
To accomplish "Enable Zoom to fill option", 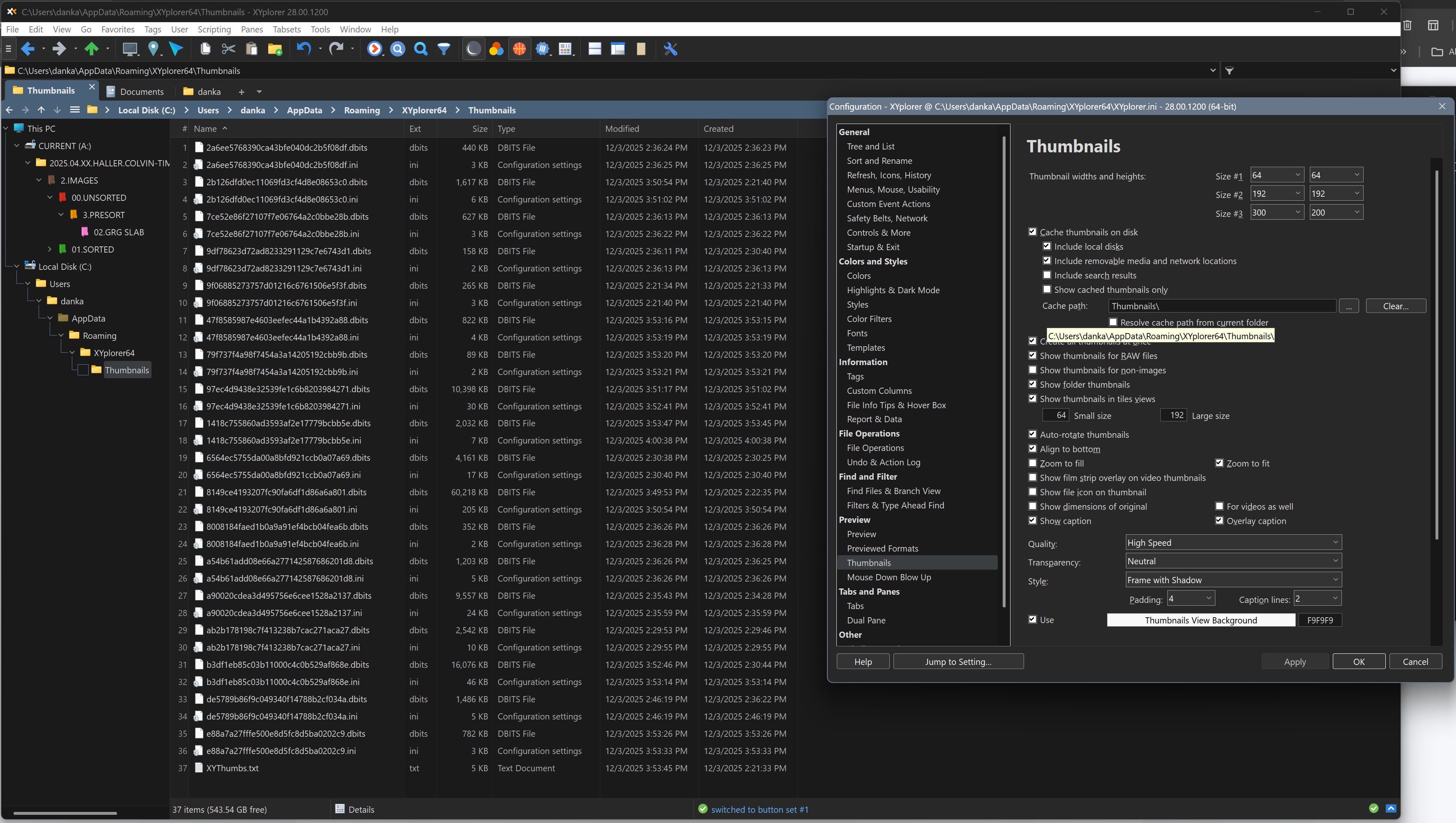I will [1033, 463].
